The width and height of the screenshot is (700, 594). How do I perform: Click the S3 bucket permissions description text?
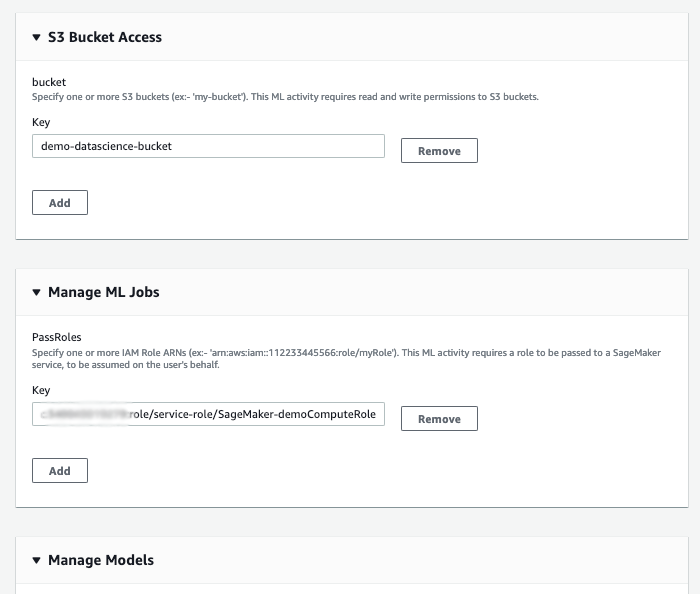point(285,97)
